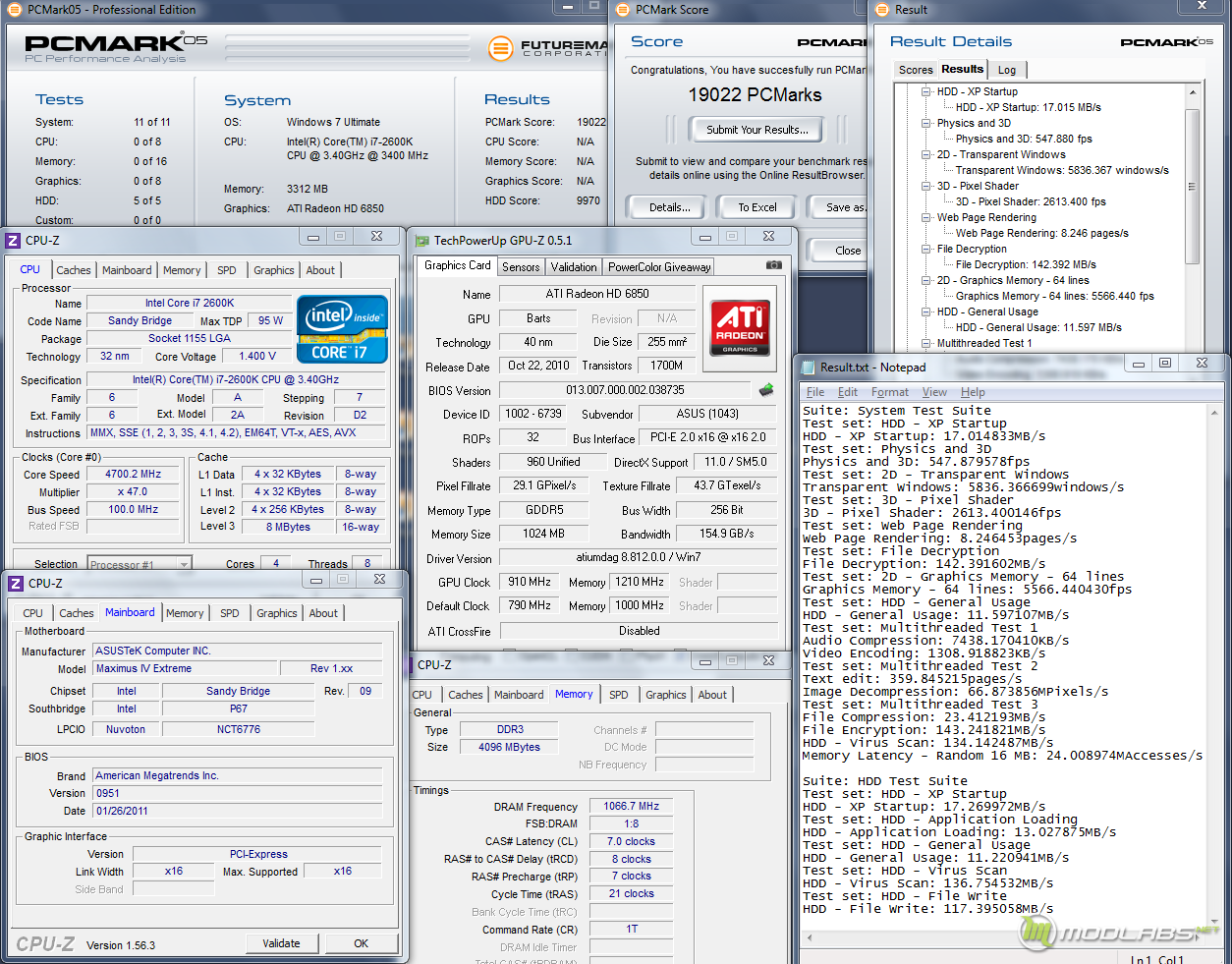
Task: Open the PowerColor Giveaway tab
Action: 658,267
